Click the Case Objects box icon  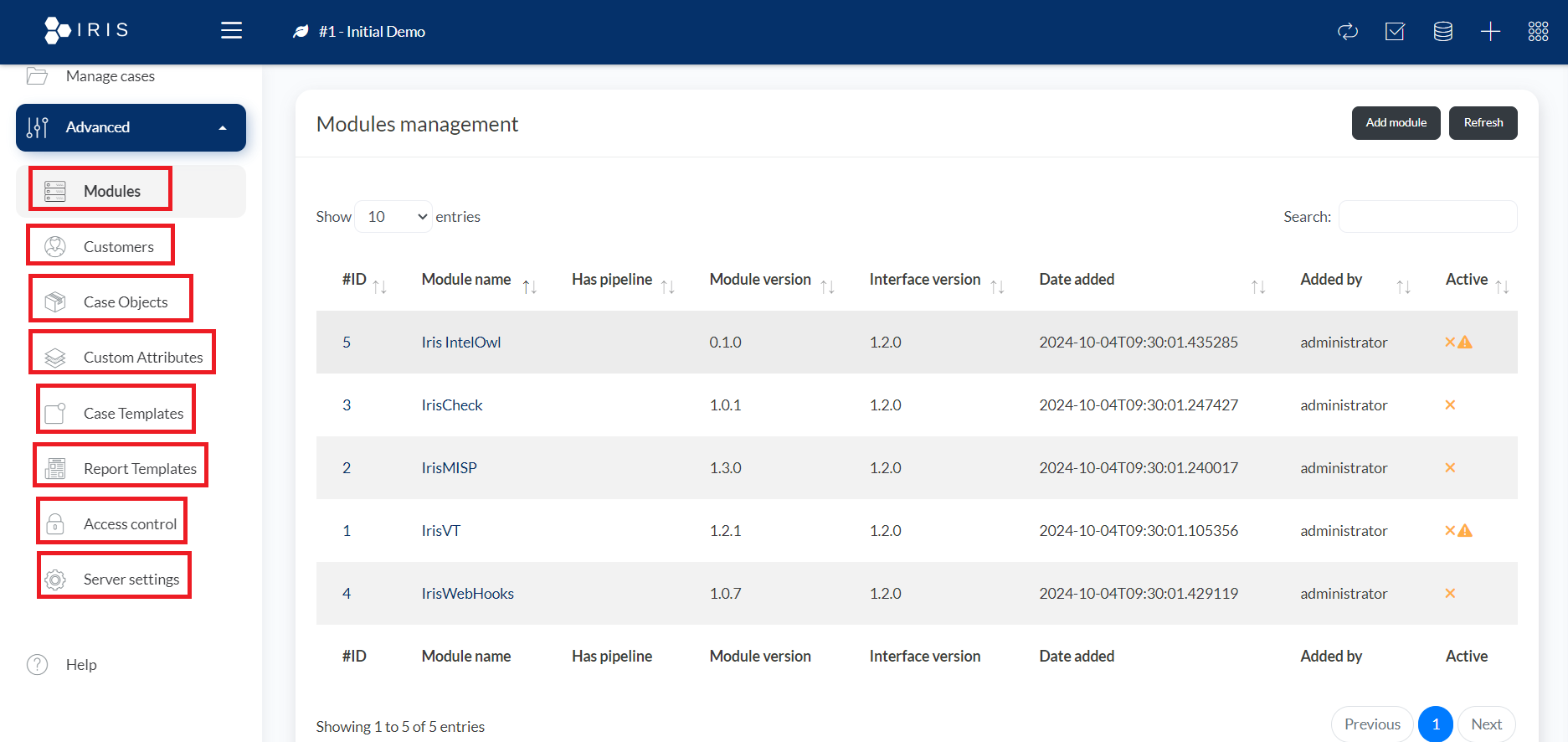point(55,301)
